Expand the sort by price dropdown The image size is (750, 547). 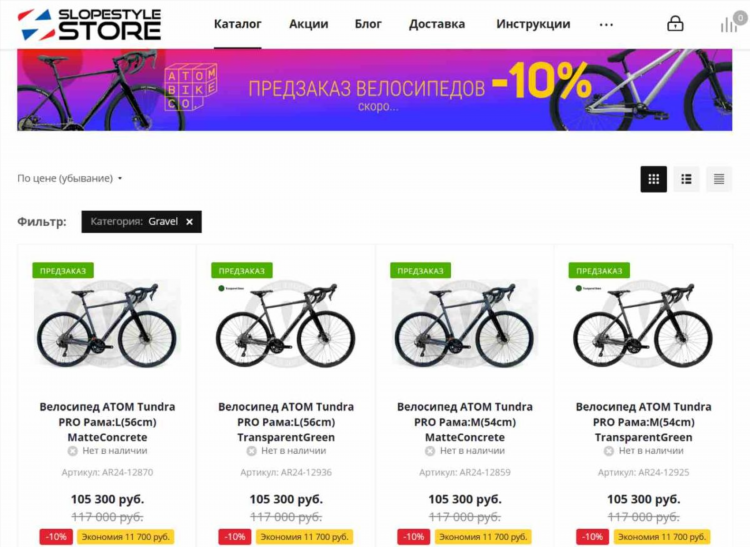click(x=70, y=178)
